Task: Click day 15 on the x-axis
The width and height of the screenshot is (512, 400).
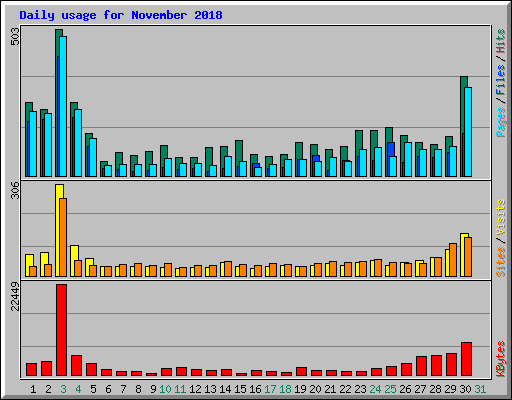Action: (x=240, y=389)
